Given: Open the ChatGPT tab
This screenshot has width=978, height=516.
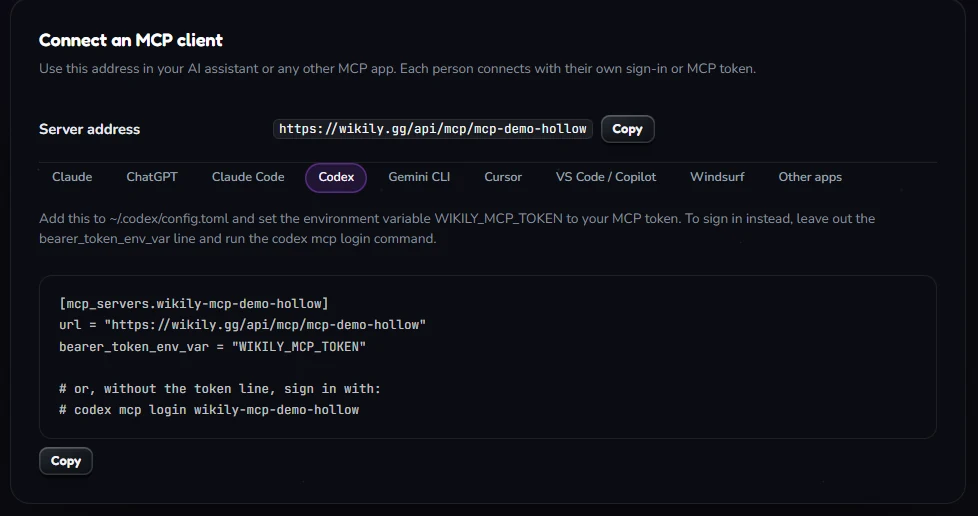Looking at the screenshot, I should coord(152,177).
